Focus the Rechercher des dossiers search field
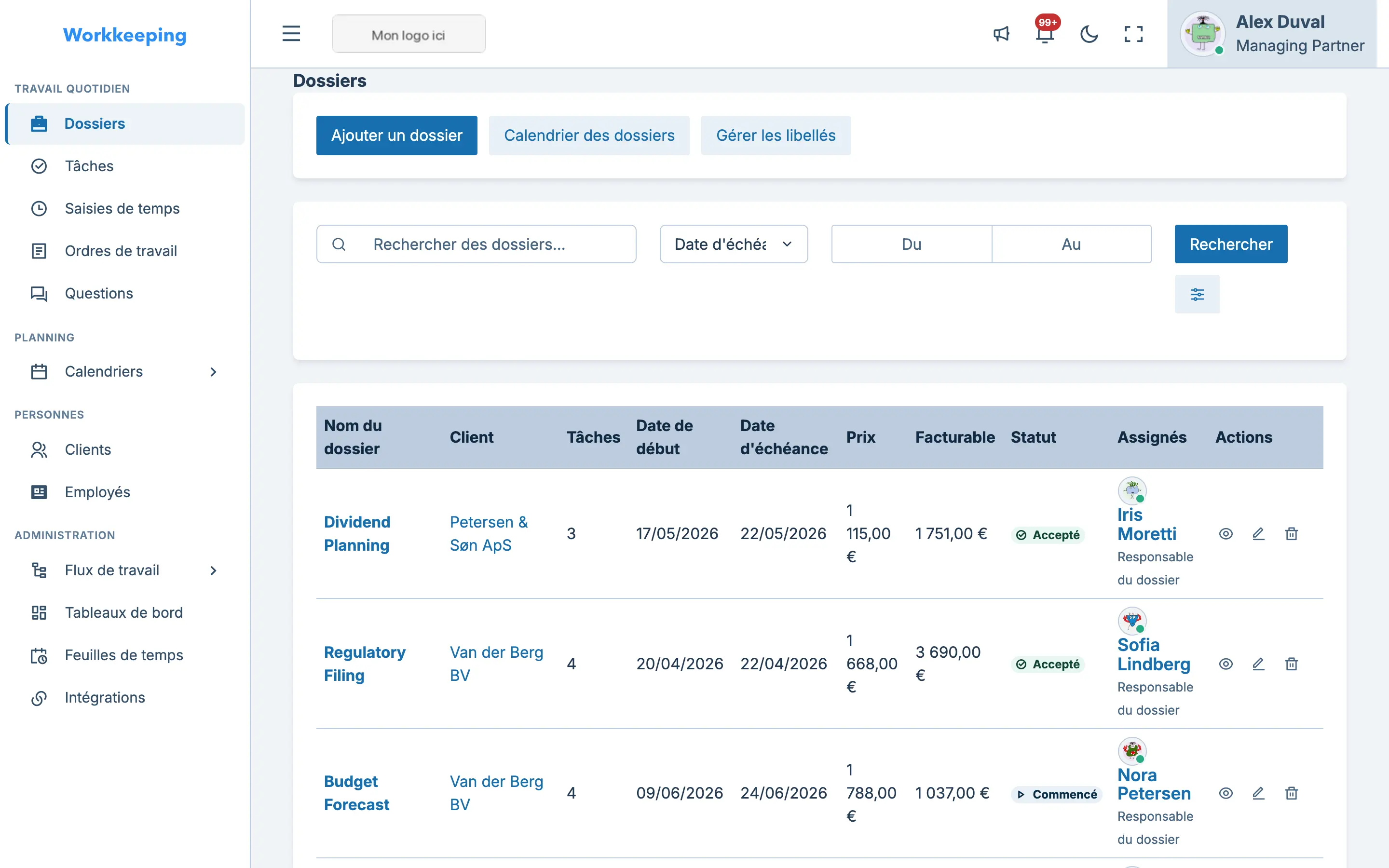 [476, 244]
